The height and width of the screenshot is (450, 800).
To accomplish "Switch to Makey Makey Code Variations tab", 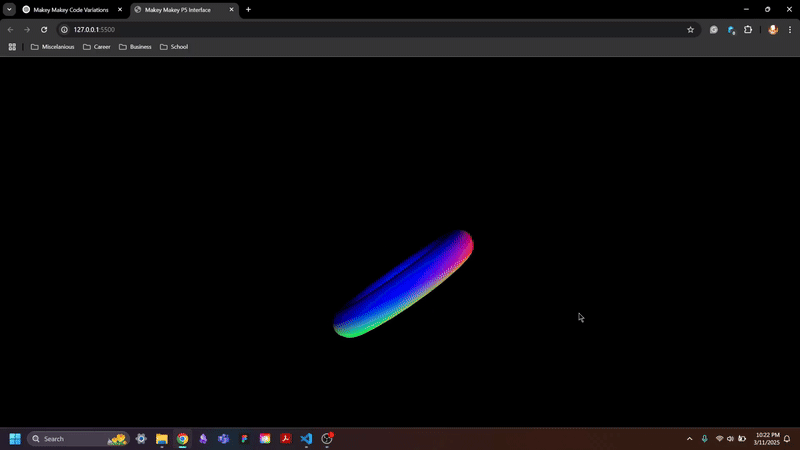I will point(71,10).
